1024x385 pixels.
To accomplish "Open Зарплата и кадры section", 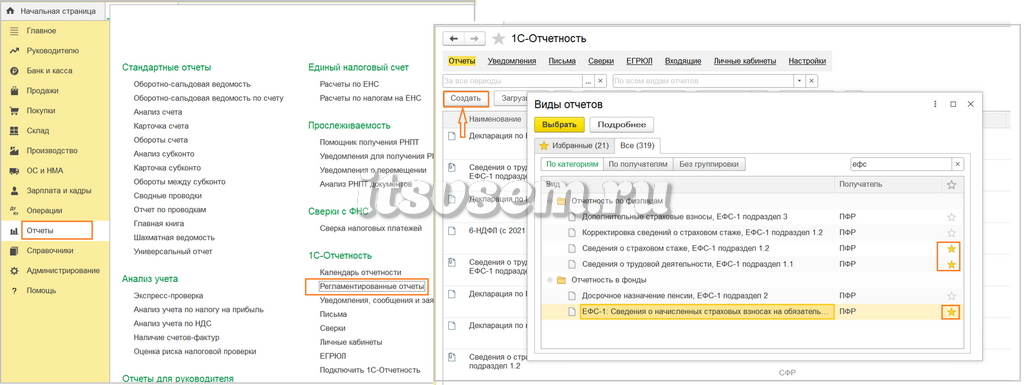I will (x=59, y=191).
